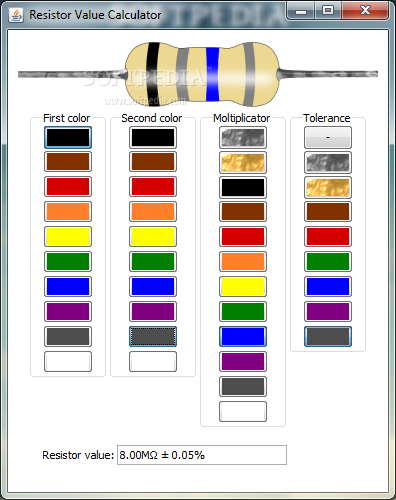Select green in First color column

coord(68,262)
